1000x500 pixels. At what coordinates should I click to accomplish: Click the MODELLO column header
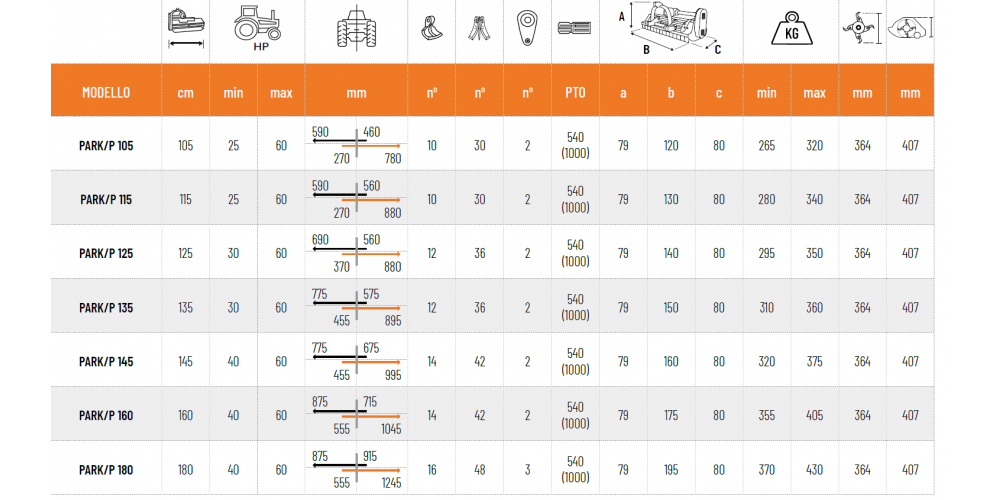click(x=106, y=93)
